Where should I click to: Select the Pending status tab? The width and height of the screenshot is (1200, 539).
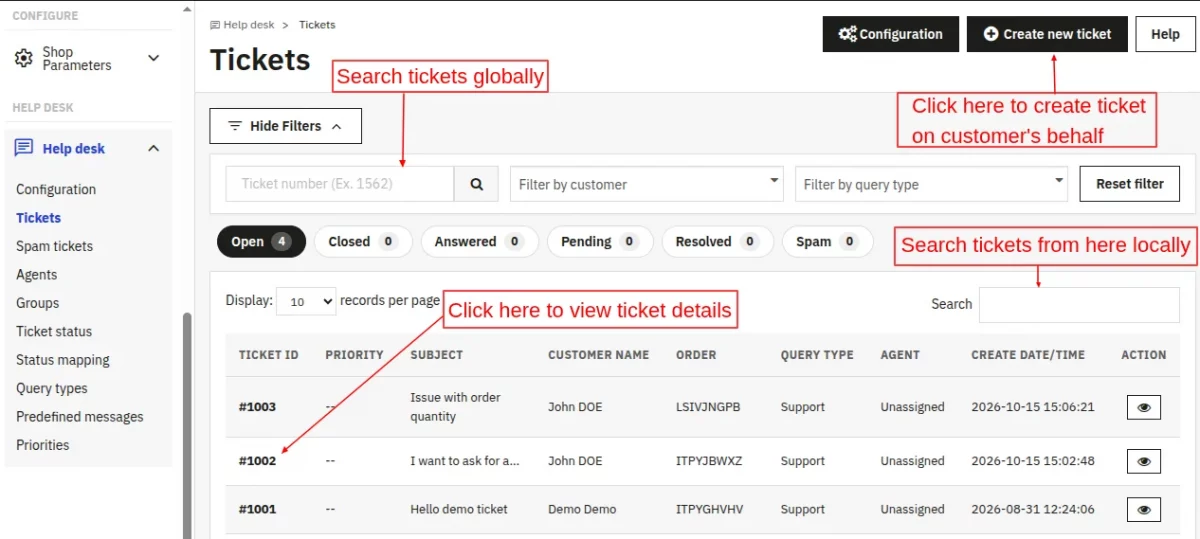(x=600, y=241)
